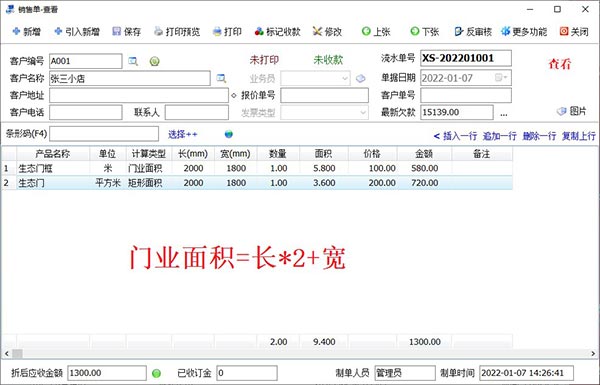Click the 报价单号 input field
Screen dimensions: 600x385
[324, 96]
